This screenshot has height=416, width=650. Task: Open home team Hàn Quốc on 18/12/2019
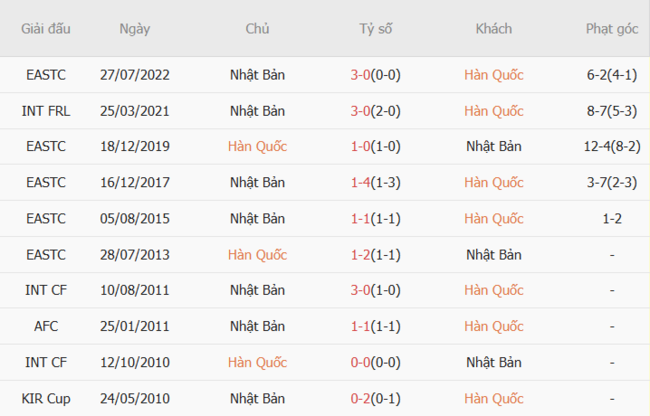pos(257,147)
